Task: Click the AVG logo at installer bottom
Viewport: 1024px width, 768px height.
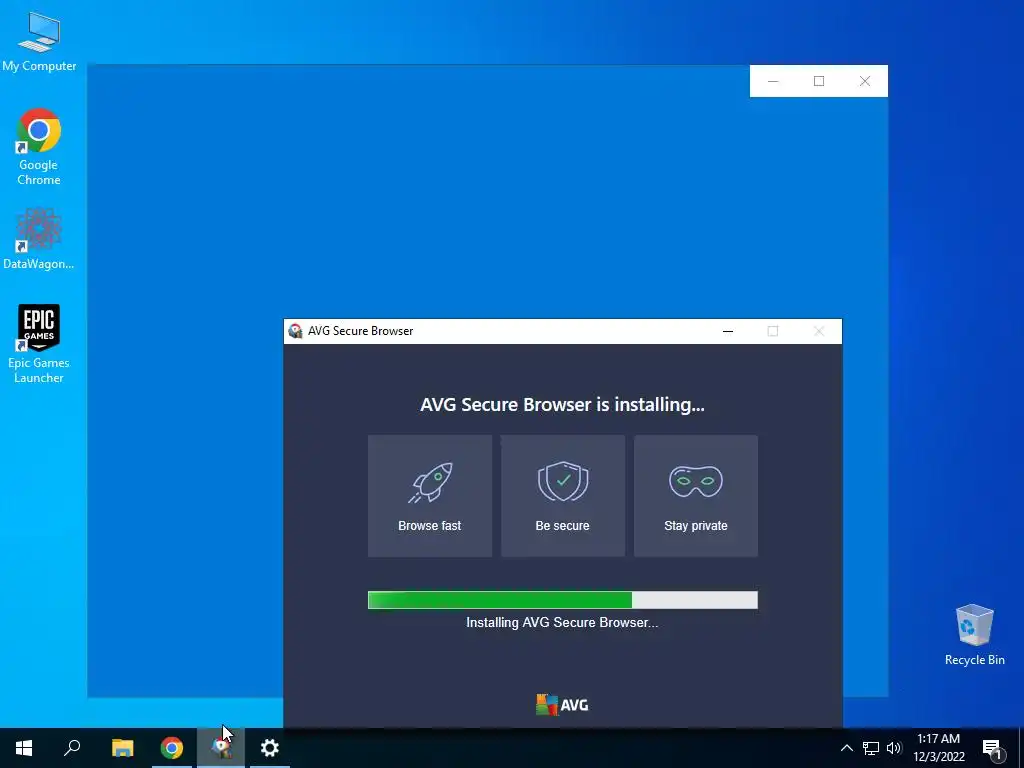Action: tap(562, 705)
